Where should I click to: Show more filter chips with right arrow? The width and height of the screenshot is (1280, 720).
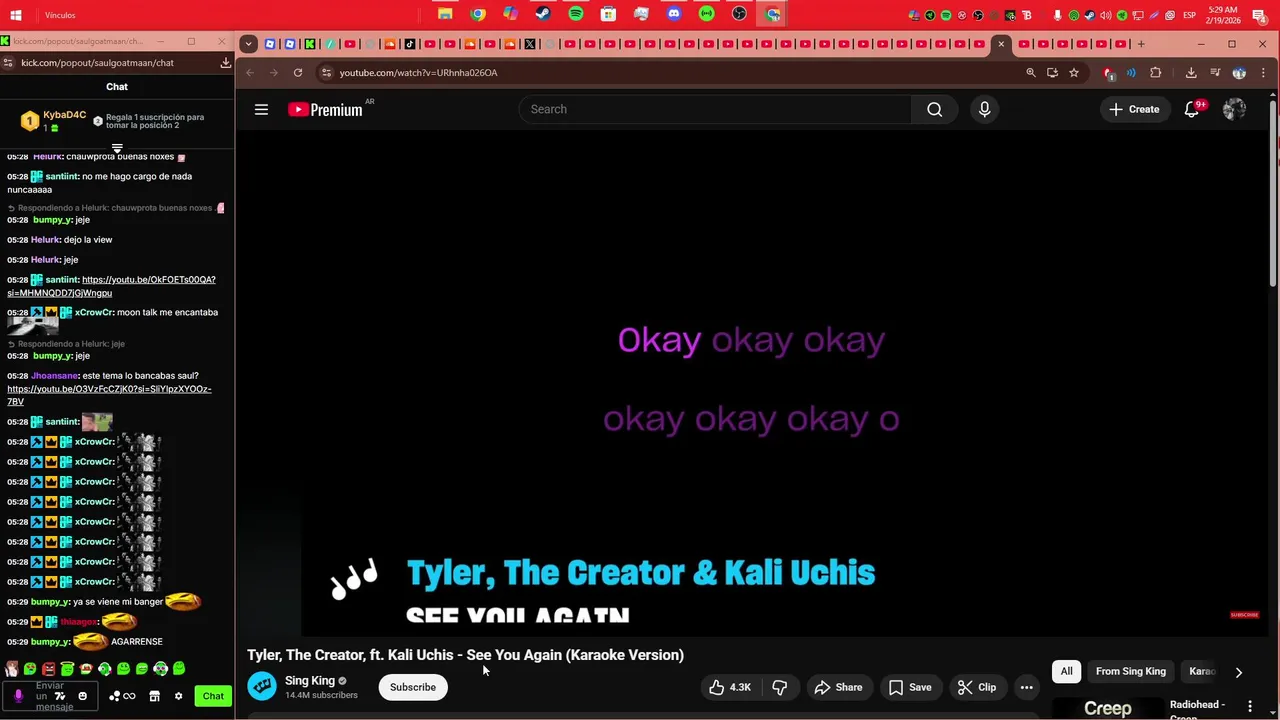[x=1238, y=672]
